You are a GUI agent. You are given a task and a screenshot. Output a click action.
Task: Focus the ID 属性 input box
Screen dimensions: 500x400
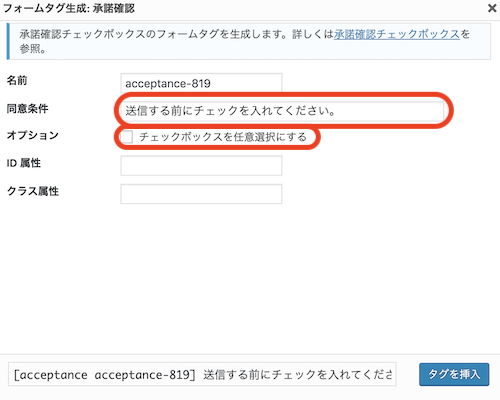click(201, 166)
